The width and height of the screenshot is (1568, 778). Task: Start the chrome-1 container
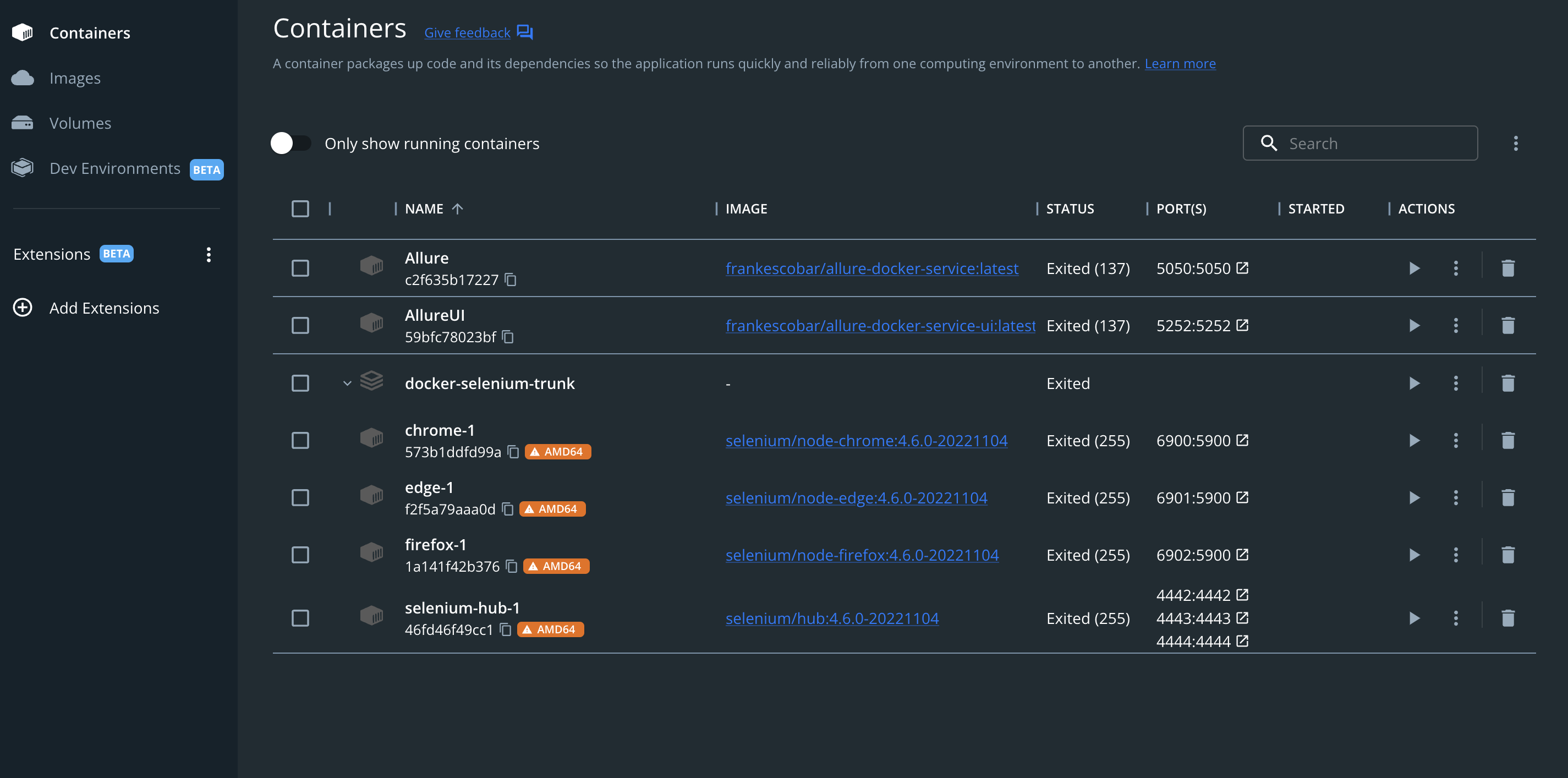point(1414,441)
